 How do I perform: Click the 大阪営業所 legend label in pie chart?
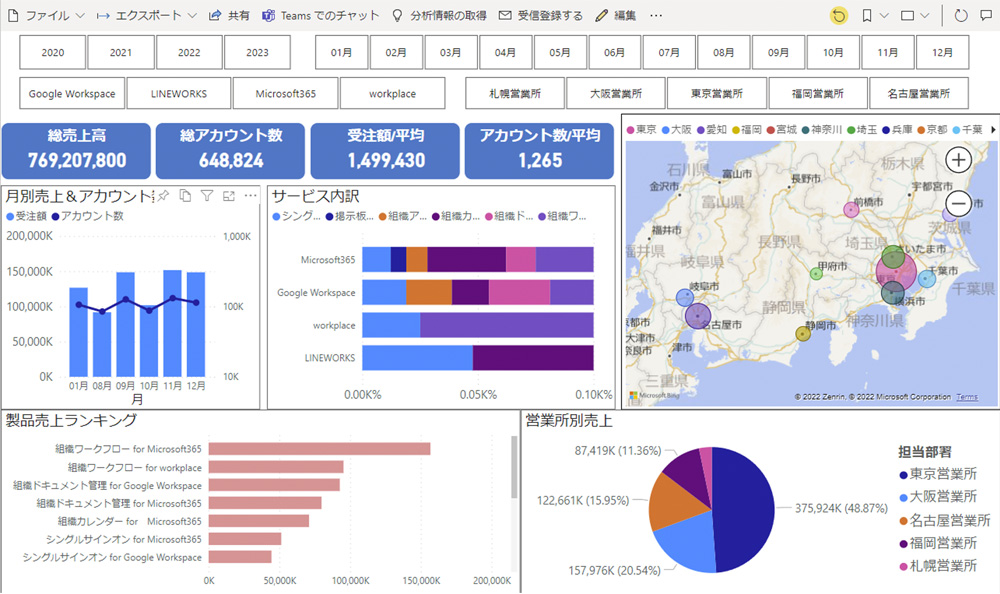(943, 497)
